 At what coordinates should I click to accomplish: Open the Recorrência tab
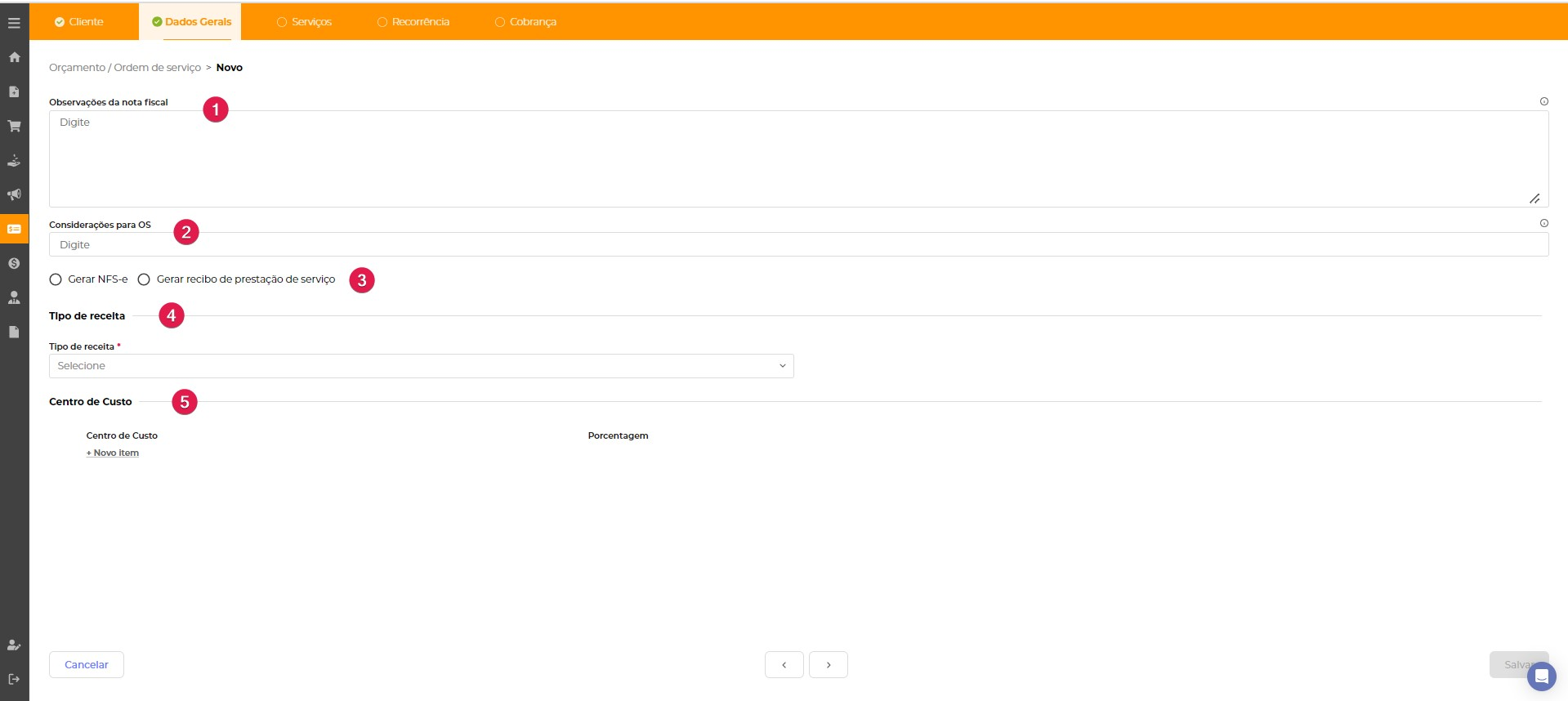tap(413, 22)
